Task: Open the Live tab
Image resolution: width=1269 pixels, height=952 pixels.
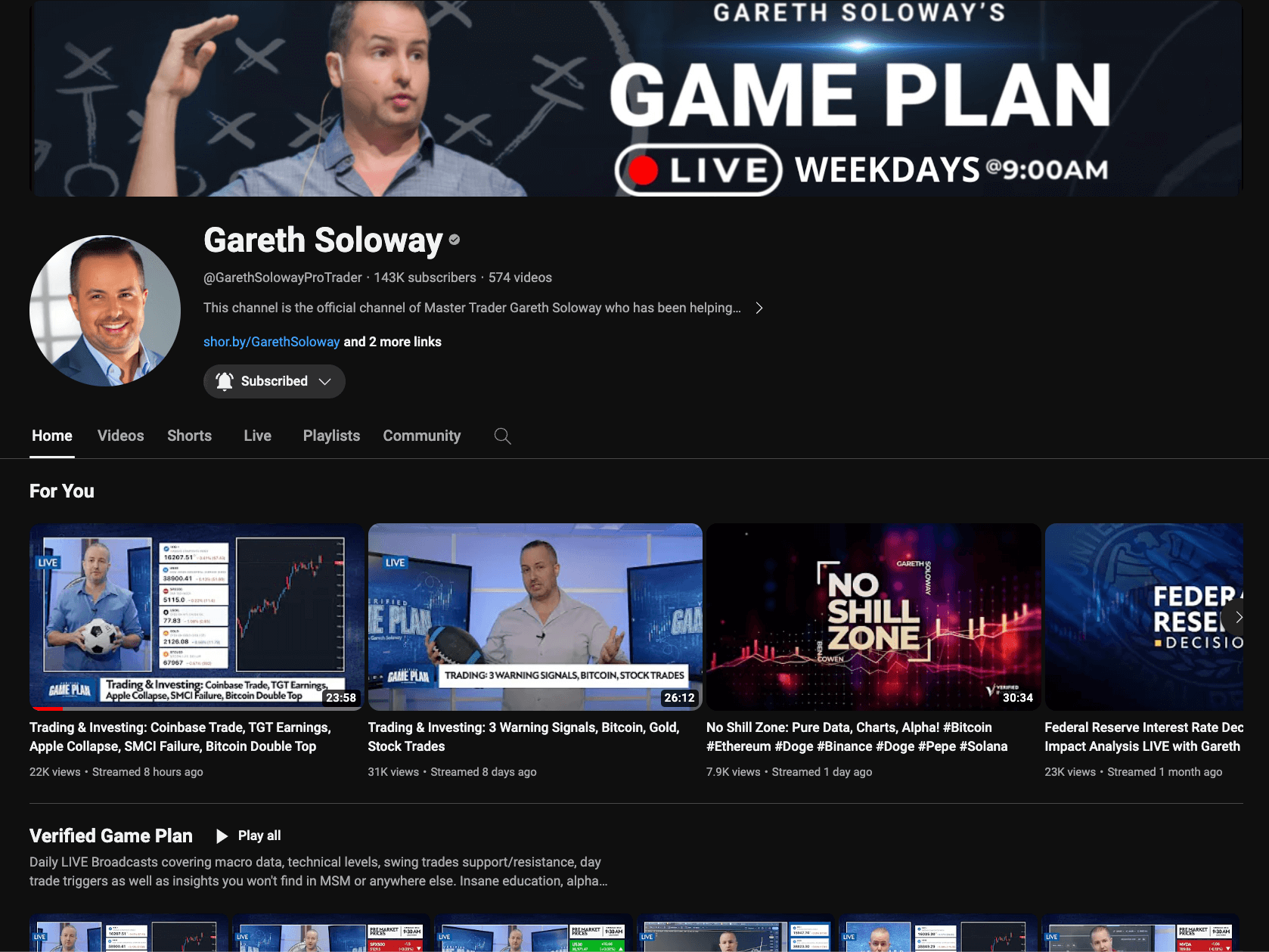Action: point(257,436)
